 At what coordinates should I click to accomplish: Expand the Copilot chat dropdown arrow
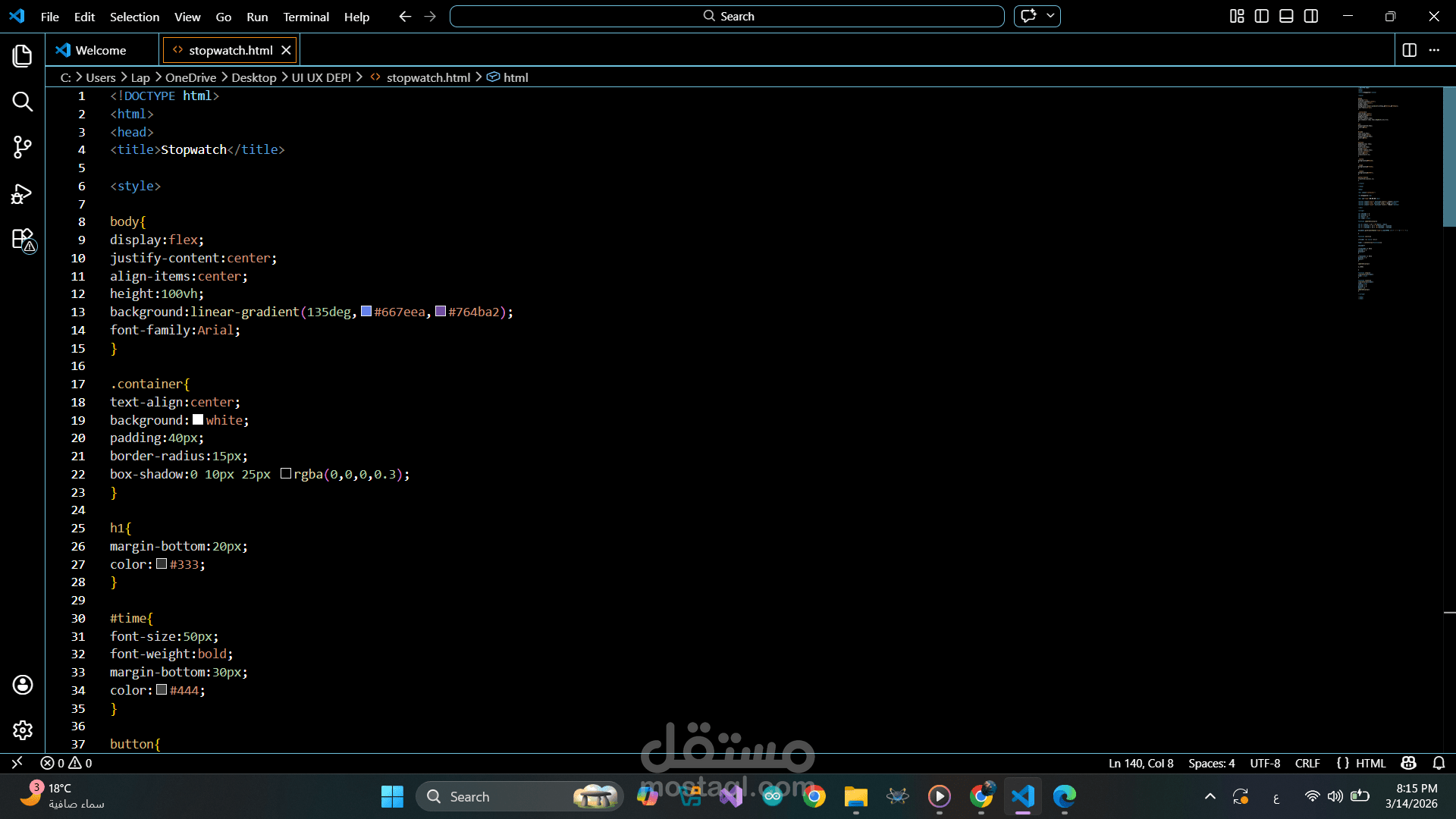pos(1050,16)
